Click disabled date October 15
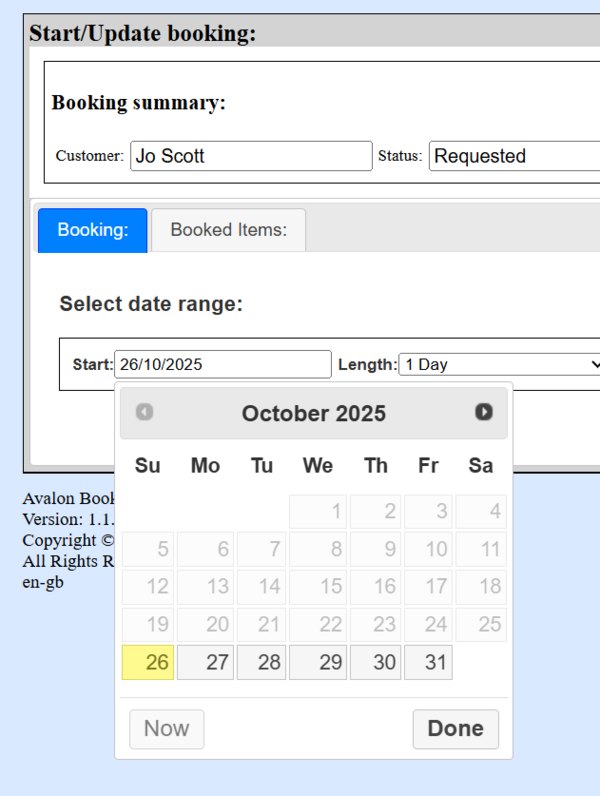 tap(318, 587)
